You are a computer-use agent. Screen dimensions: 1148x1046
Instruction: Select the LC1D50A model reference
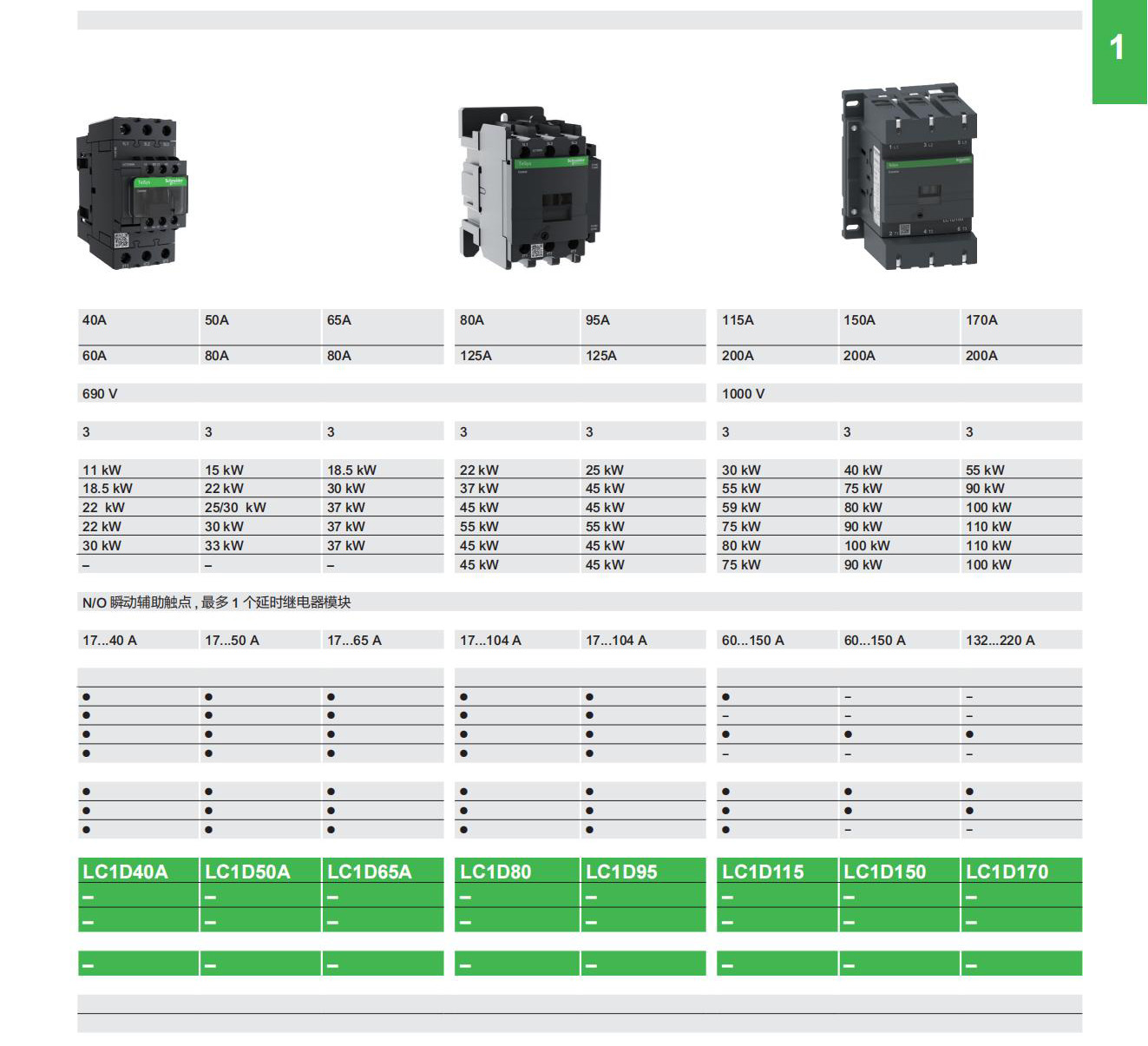(248, 872)
